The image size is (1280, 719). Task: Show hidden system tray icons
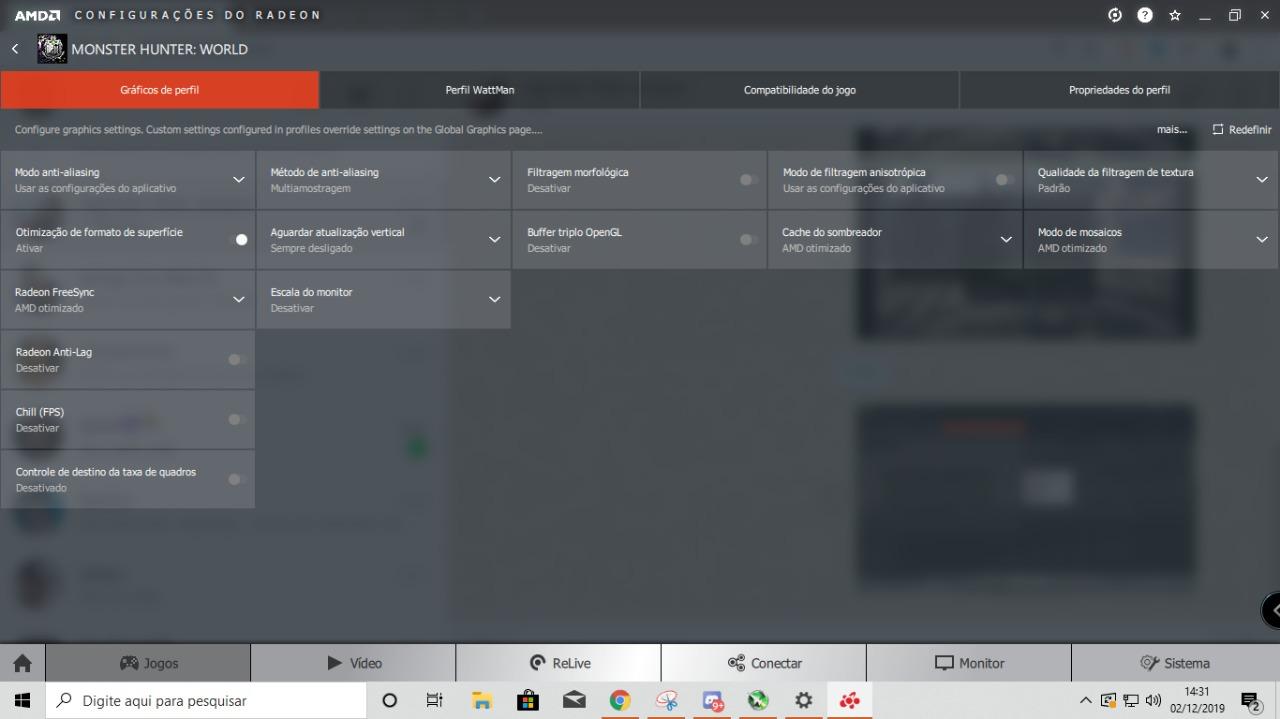point(1086,701)
